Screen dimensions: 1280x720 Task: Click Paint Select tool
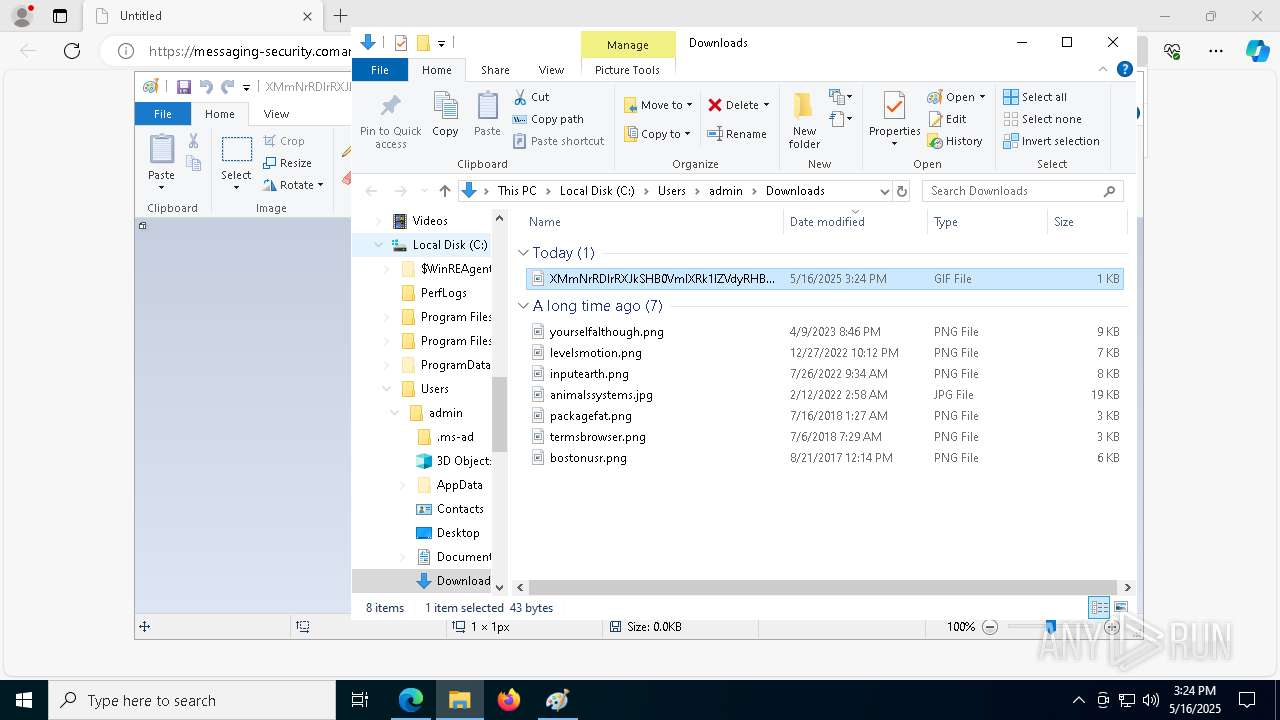pyautogui.click(x=236, y=163)
